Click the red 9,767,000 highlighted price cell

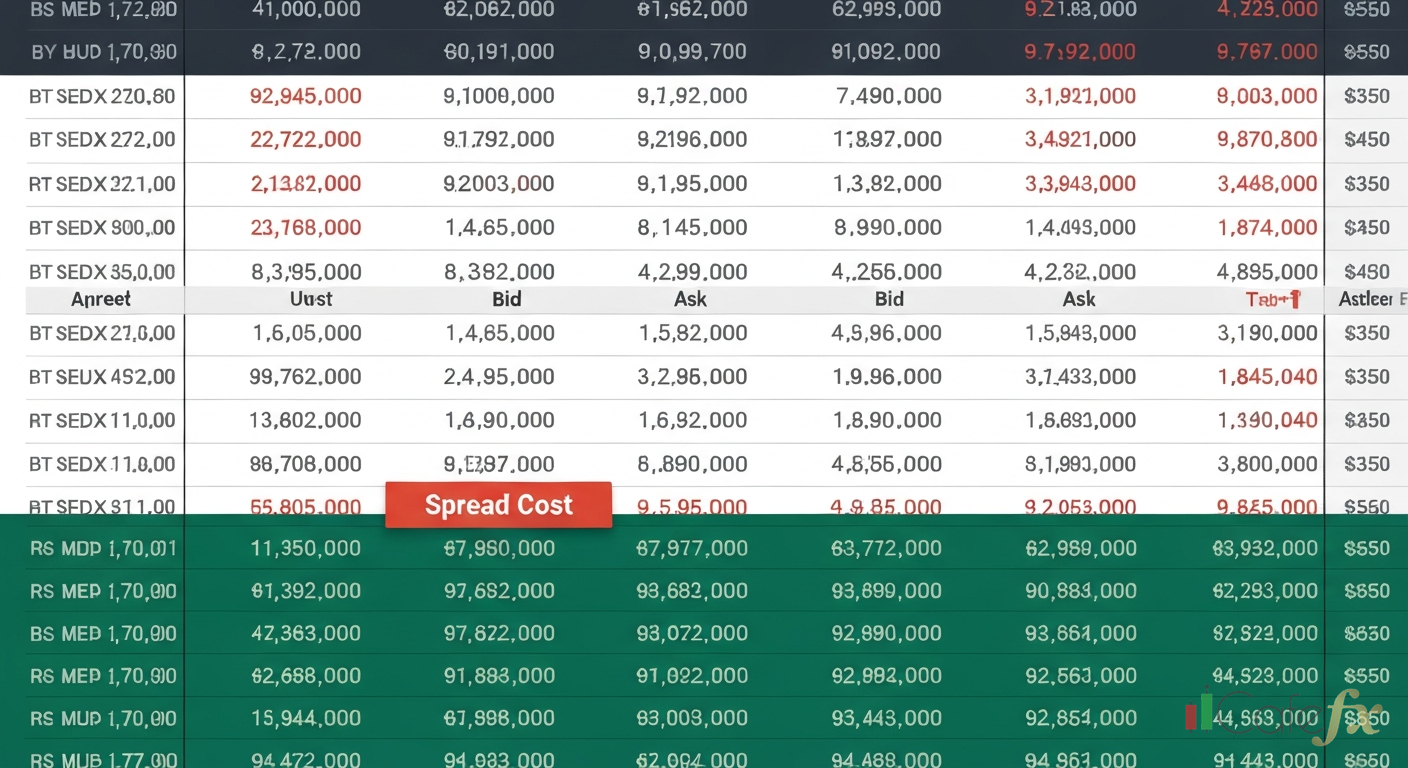point(1266,51)
